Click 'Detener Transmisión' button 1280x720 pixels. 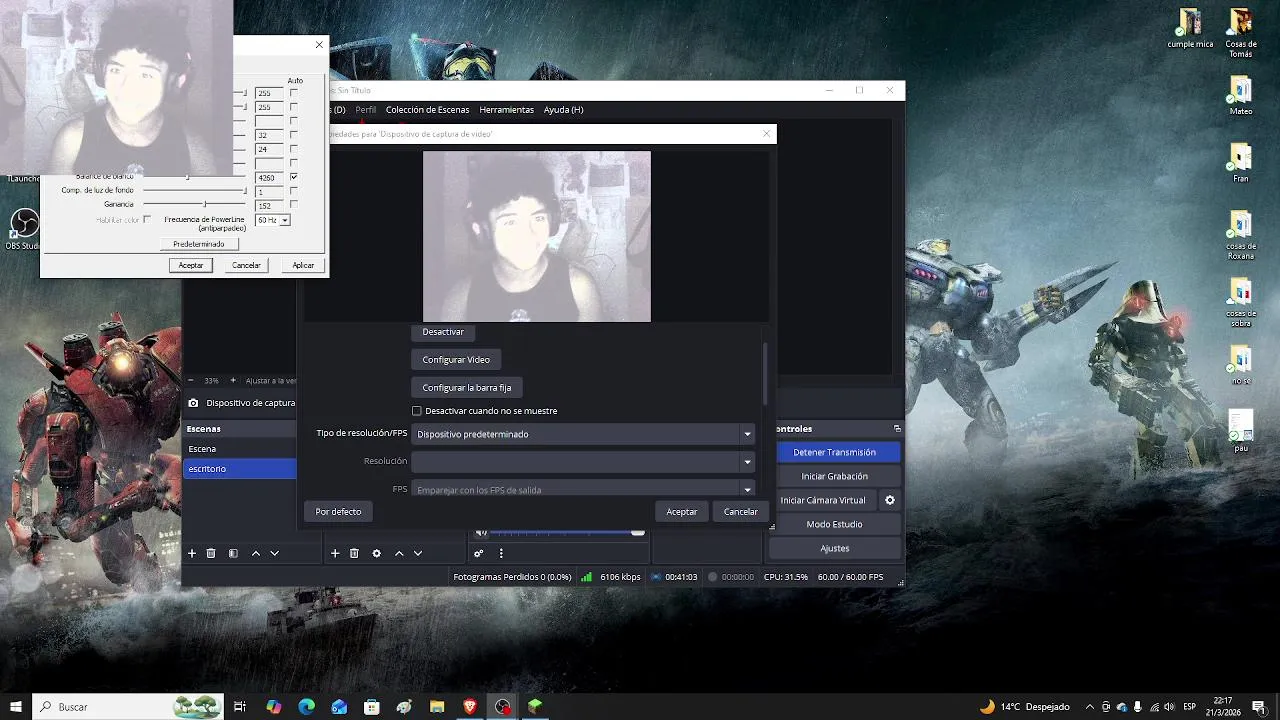pos(835,452)
